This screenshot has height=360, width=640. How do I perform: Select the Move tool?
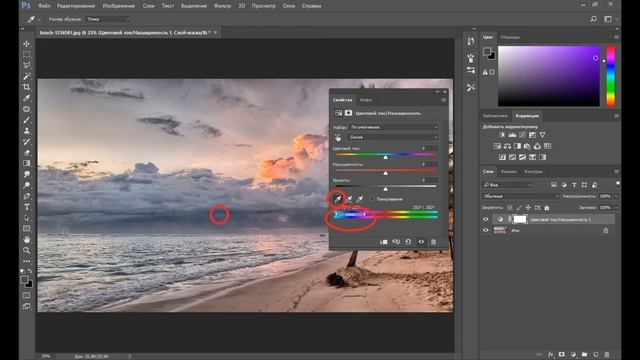tap(27, 44)
